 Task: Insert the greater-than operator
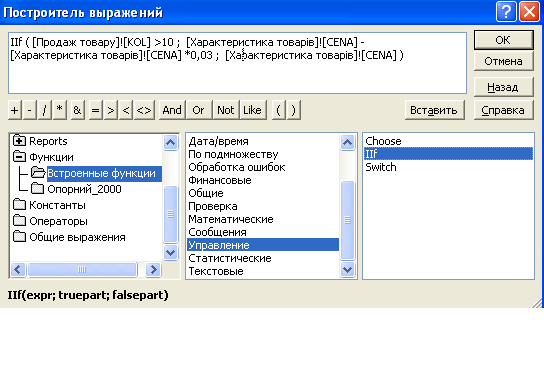coord(111,110)
